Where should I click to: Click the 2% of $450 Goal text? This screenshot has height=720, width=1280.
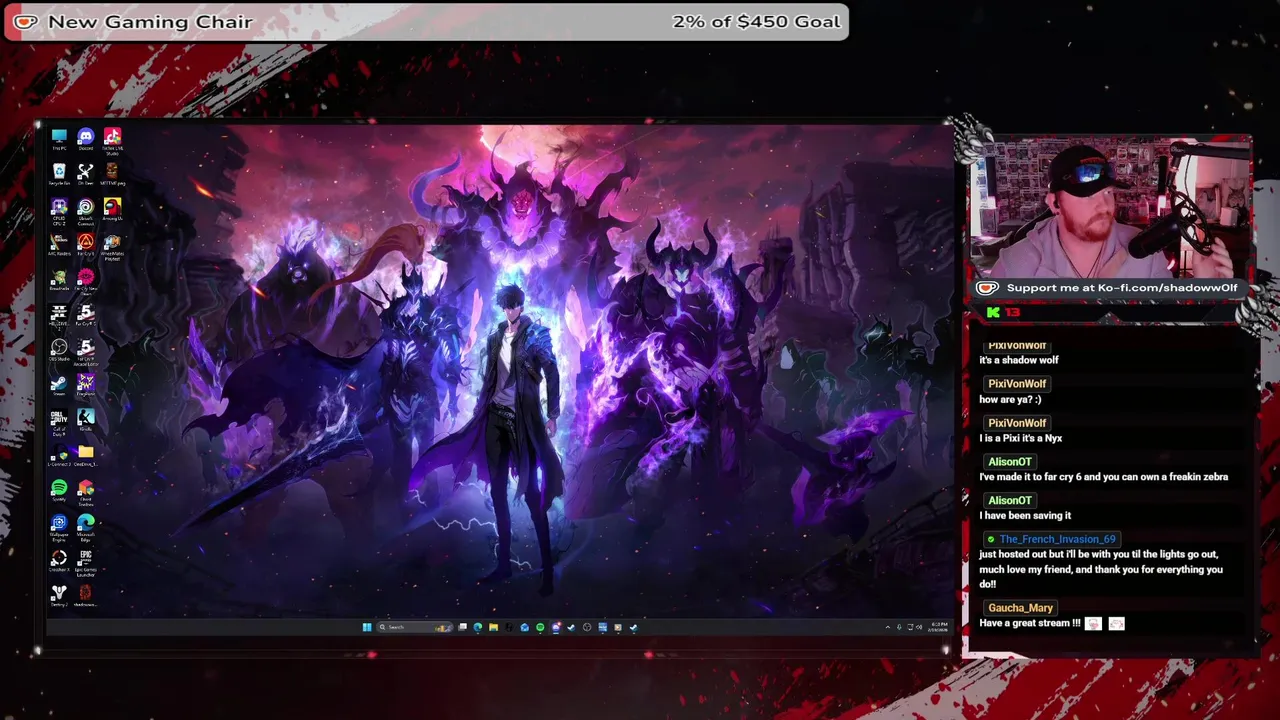click(x=756, y=21)
